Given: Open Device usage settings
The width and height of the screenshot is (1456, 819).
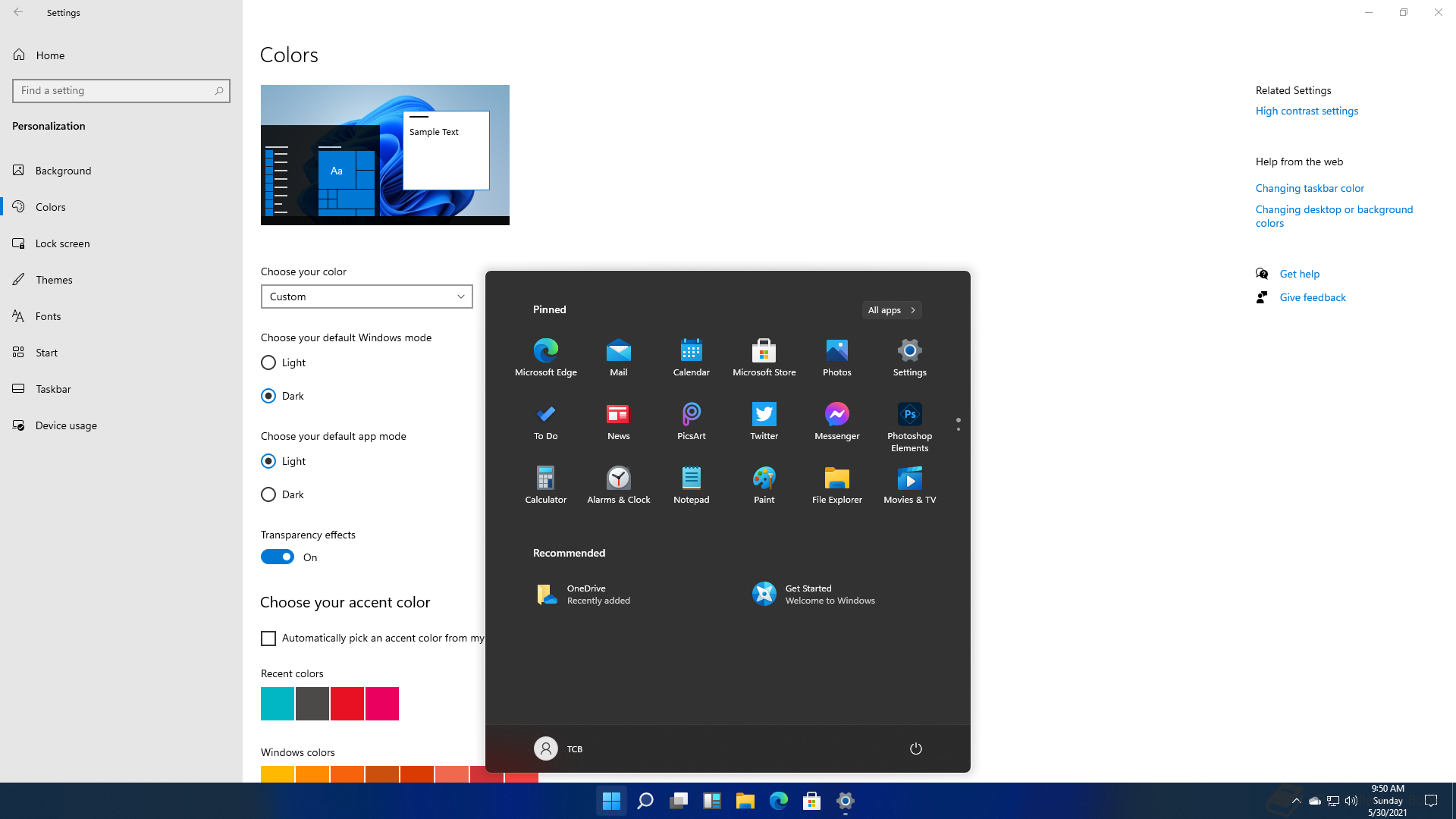Looking at the screenshot, I should point(121,425).
